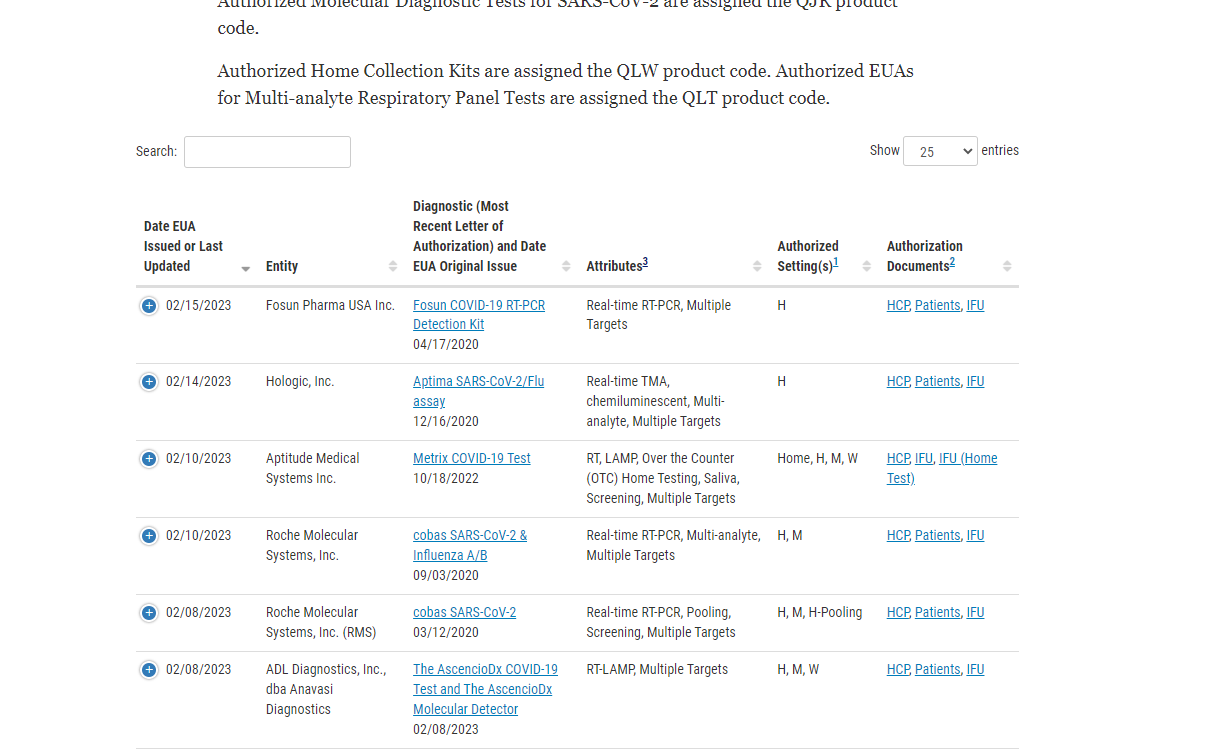Open Attributes footnote 3 link
1210x751 pixels.
click(645, 262)
